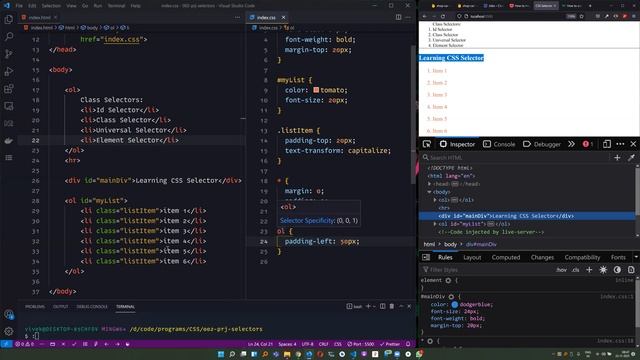Open the Compatibility sidebar tab

582,257
